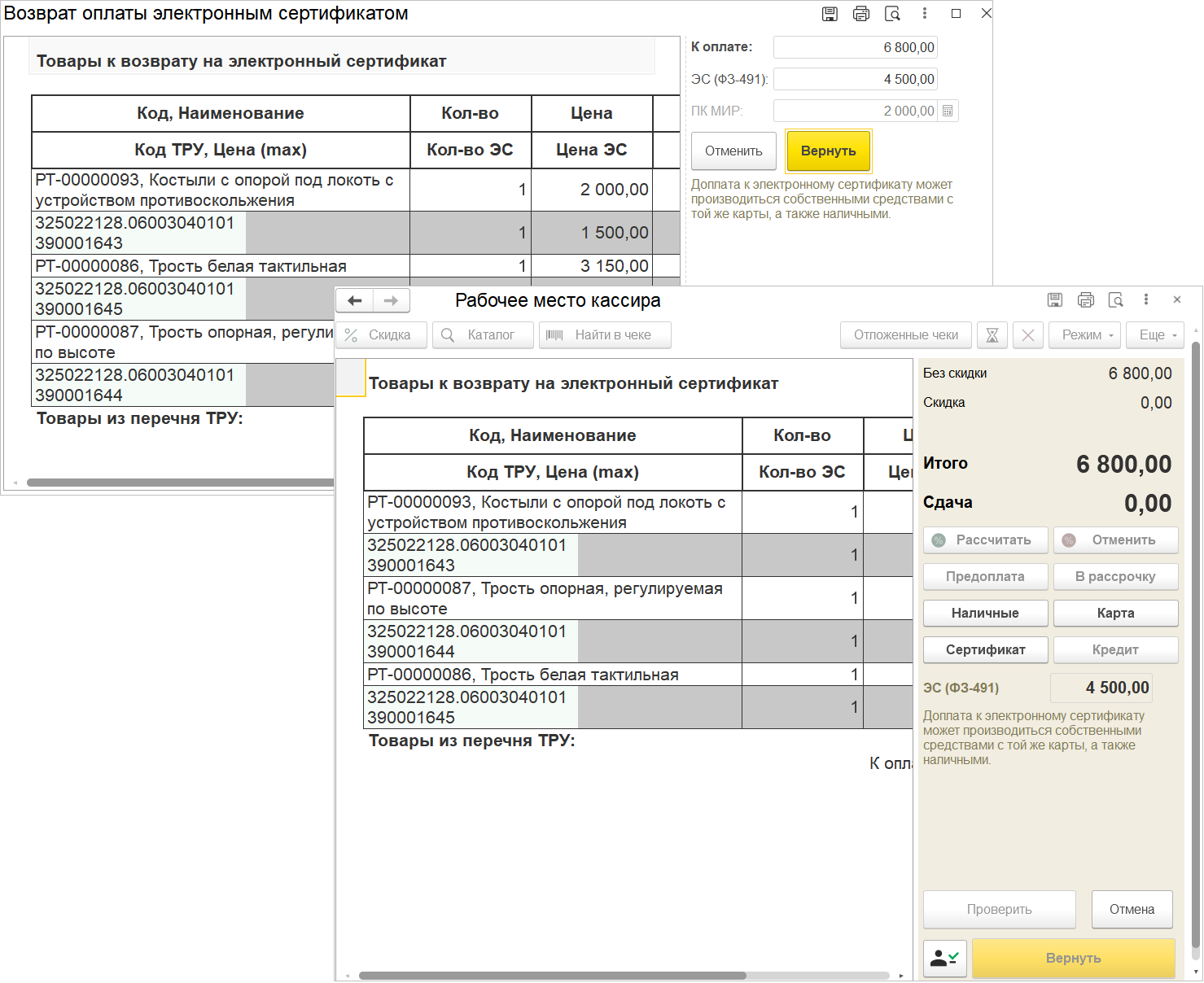Click the save icon in the Возврат оплаты window

pos(830,14)
